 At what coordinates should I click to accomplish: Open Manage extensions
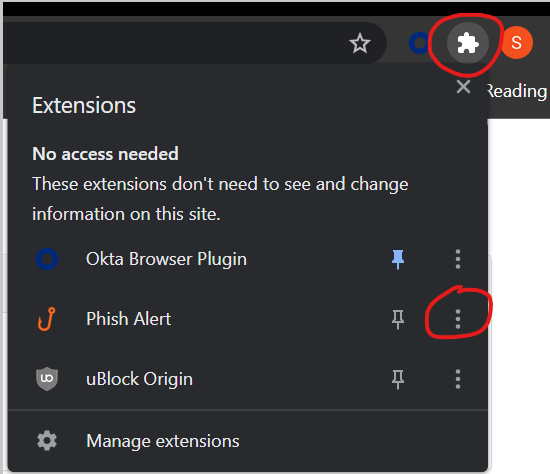pyautogui.click(x=248, y=441)
